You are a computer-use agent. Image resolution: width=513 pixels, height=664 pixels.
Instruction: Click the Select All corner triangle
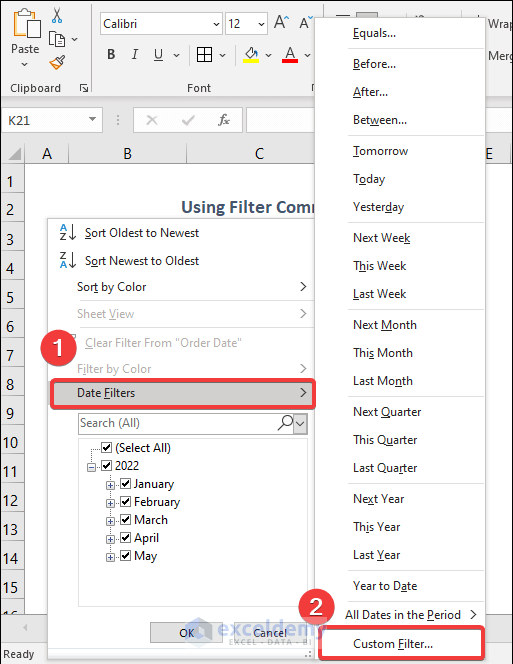pos(14,153)
